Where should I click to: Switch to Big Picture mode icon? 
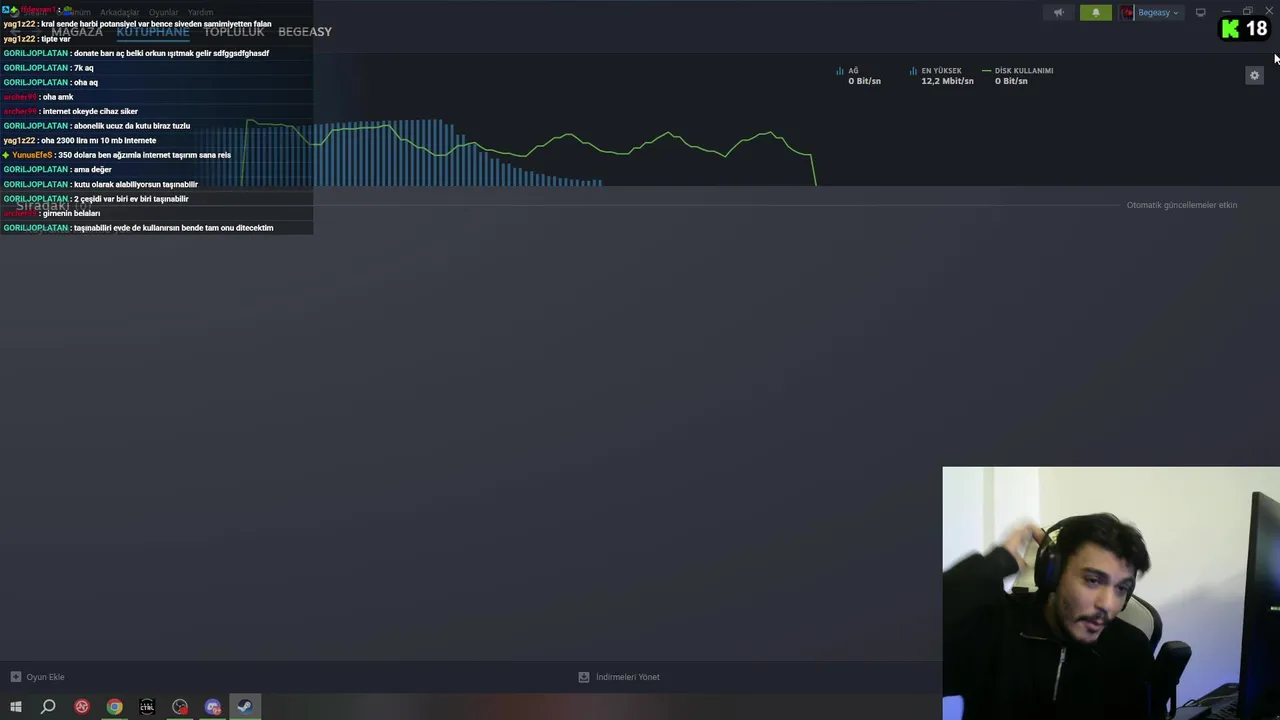1201,13
